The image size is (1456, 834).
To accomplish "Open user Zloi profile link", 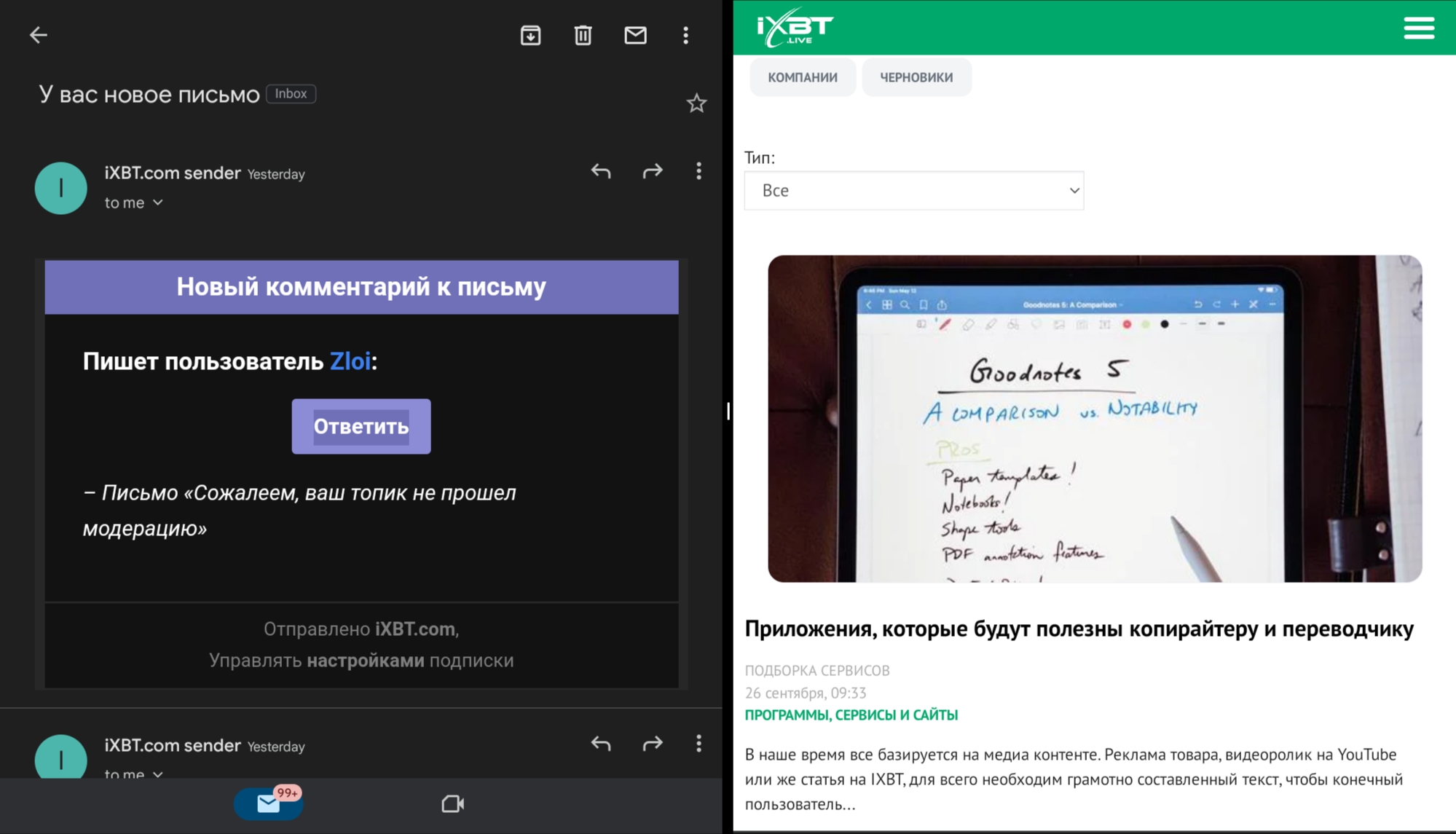I will [350, 361].
